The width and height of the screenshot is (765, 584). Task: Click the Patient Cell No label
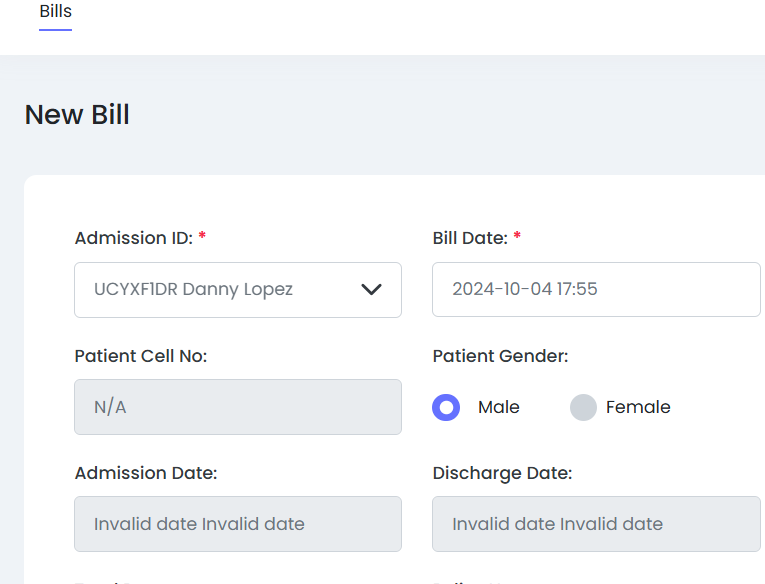141,356
